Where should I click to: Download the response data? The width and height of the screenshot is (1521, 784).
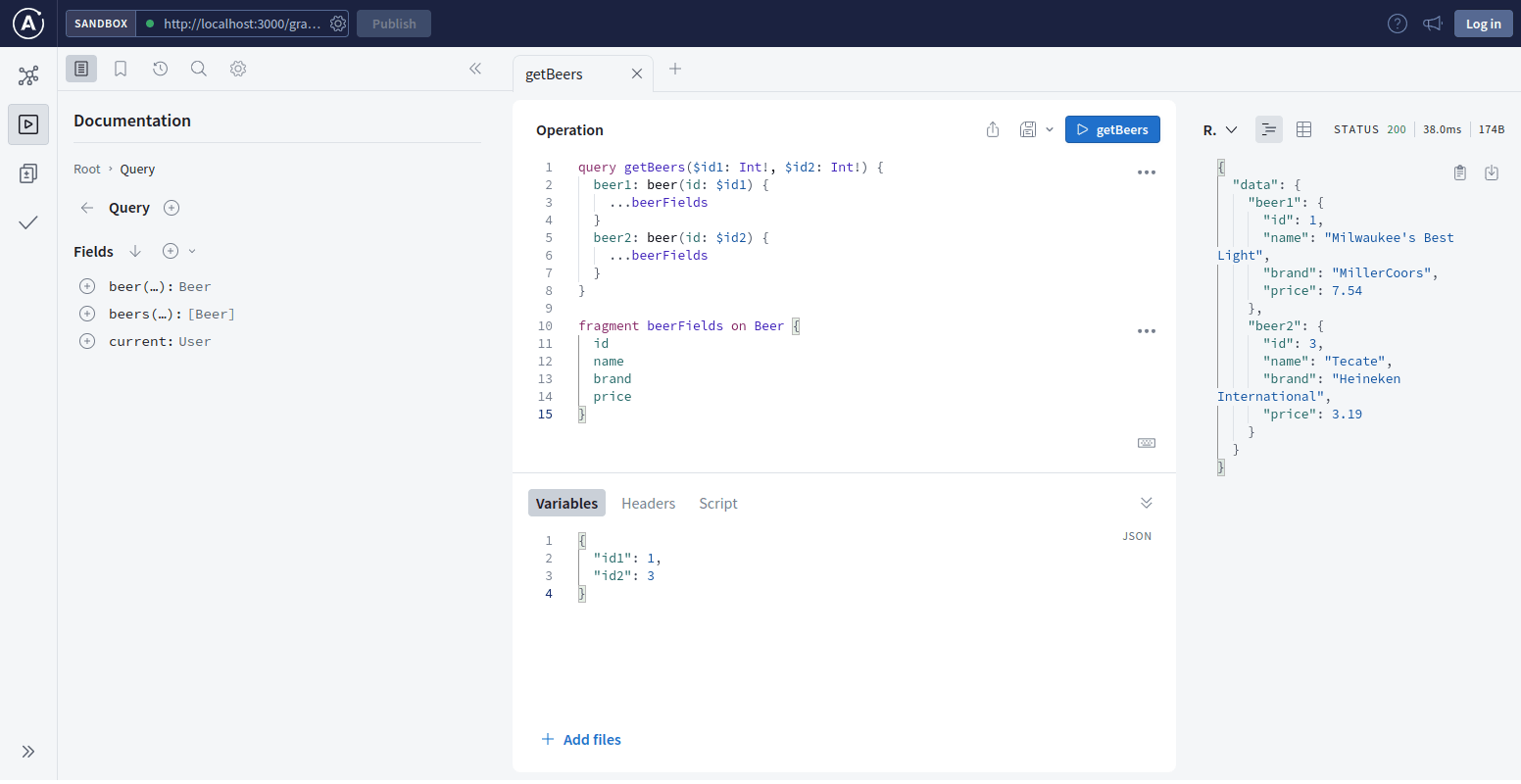click(x=1492, y=172)
